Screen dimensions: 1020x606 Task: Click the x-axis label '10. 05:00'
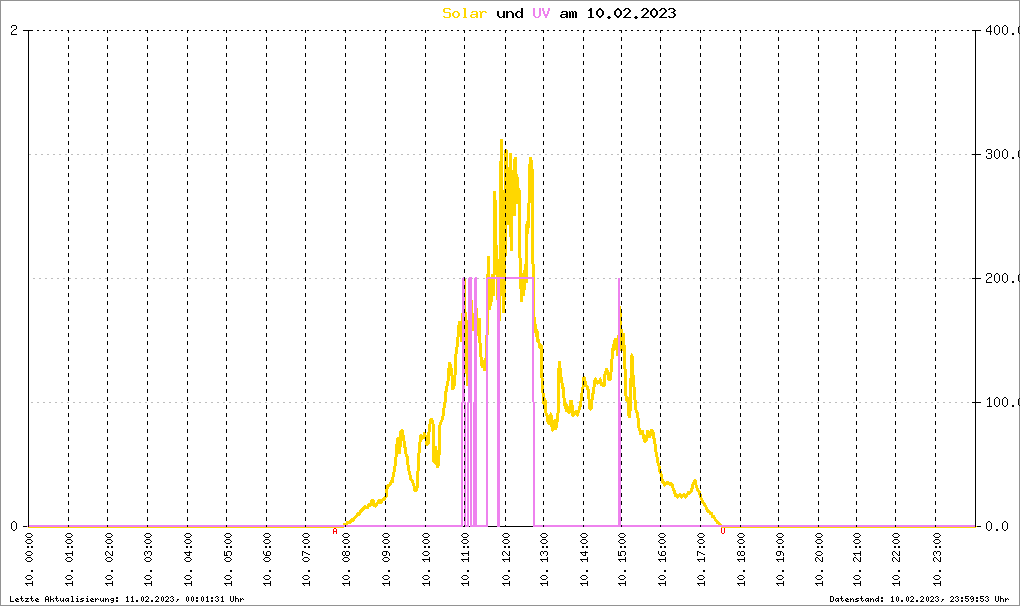[227, 559]
